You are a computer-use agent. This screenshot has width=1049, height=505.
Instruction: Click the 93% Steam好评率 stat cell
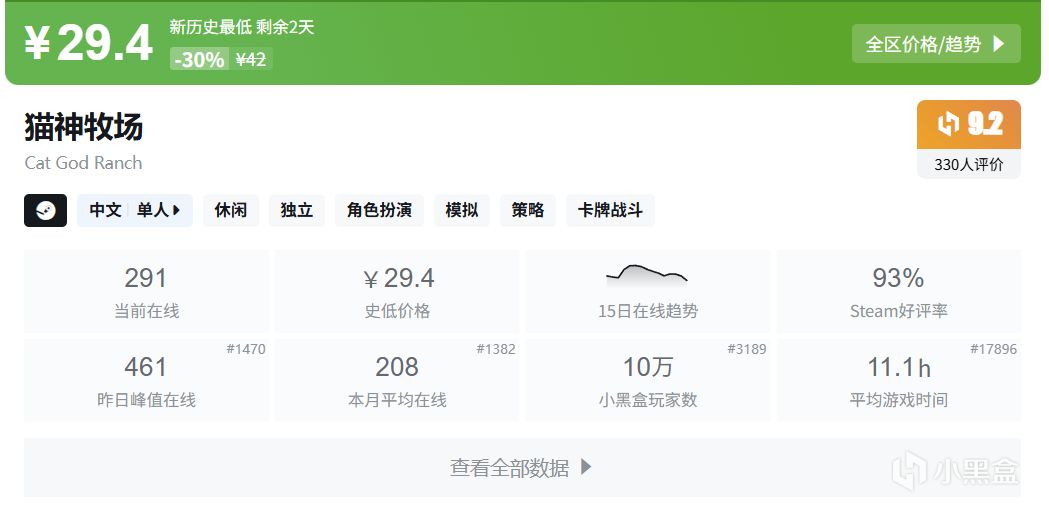(898, 291)
